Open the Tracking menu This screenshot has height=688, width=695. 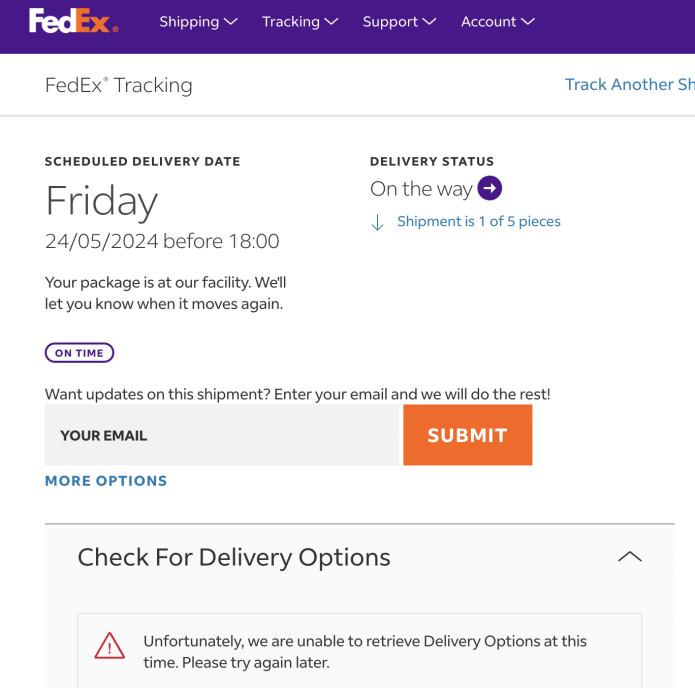(291, 22)
